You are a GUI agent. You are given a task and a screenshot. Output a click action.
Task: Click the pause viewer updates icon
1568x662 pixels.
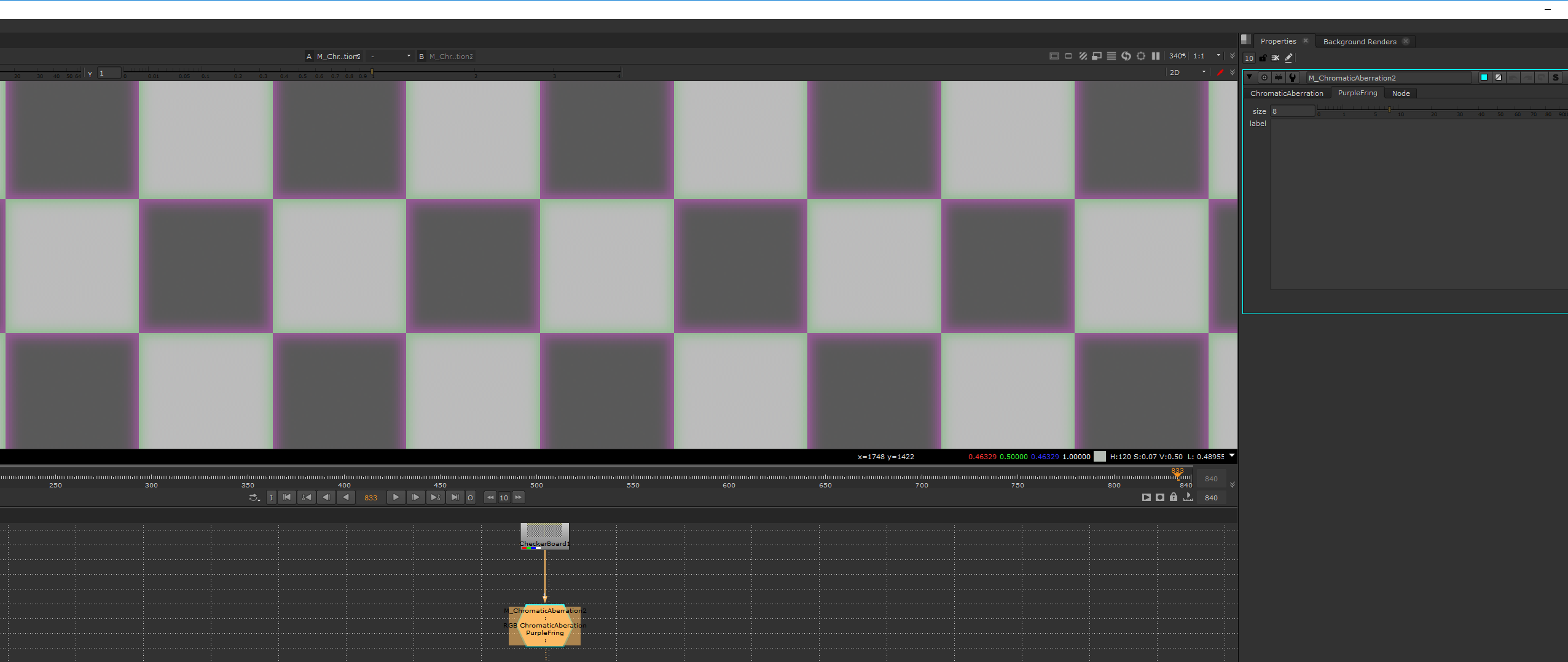point(1156,56)
